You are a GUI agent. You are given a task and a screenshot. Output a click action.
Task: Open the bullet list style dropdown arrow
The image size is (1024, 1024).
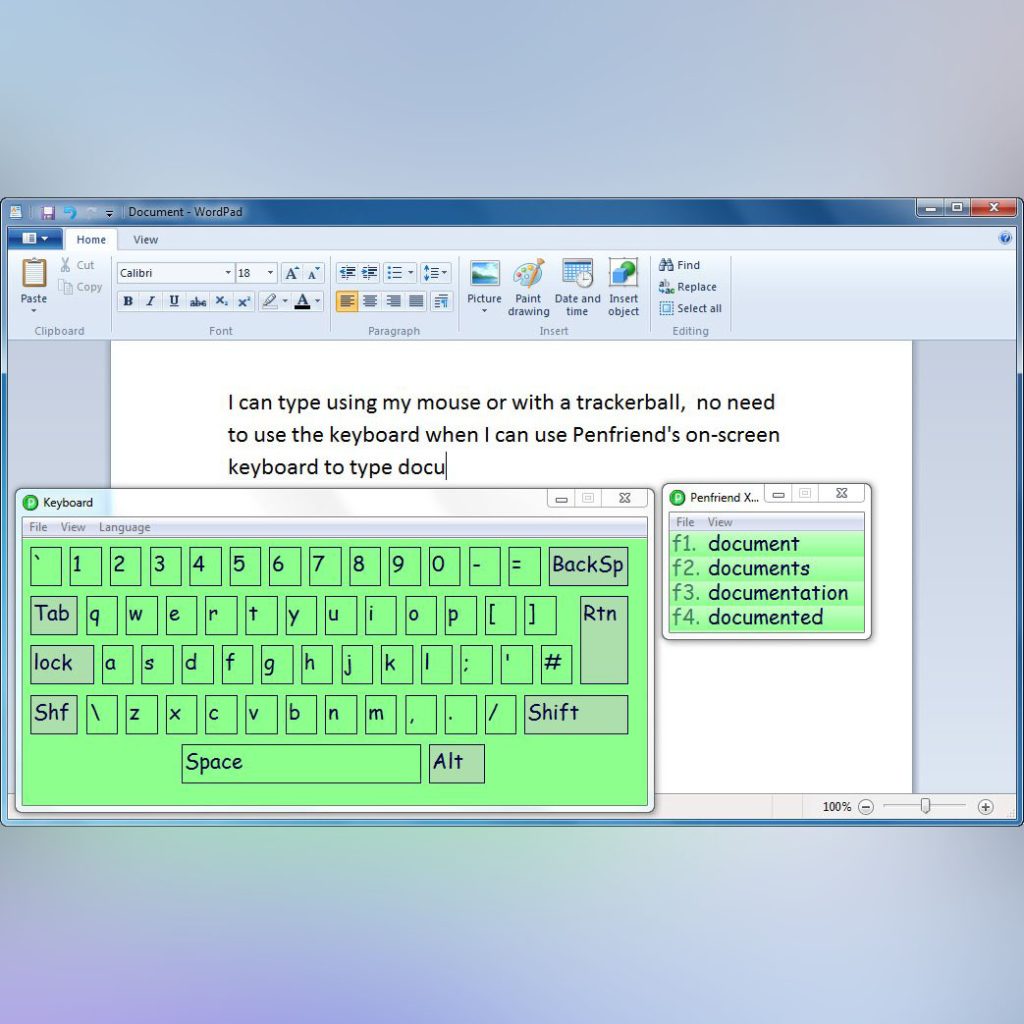411,273
